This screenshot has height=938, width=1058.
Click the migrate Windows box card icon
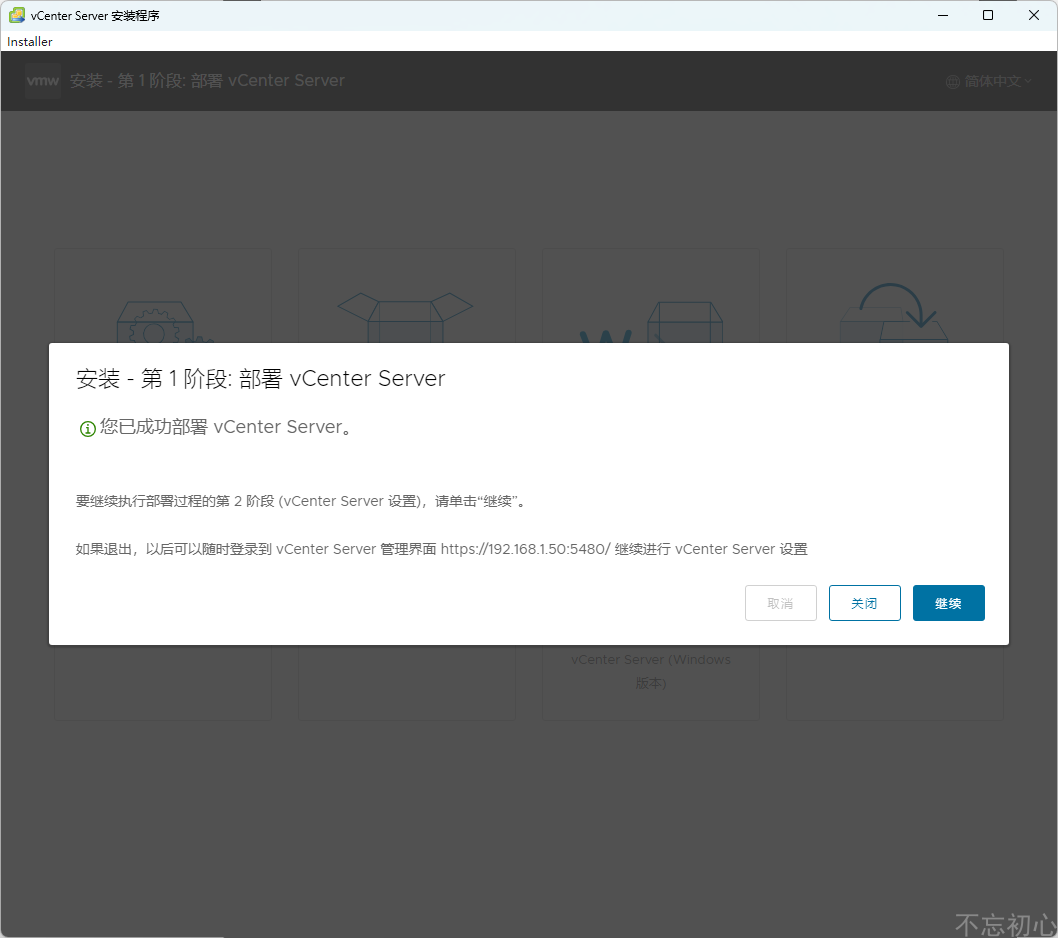coord(651,322)
